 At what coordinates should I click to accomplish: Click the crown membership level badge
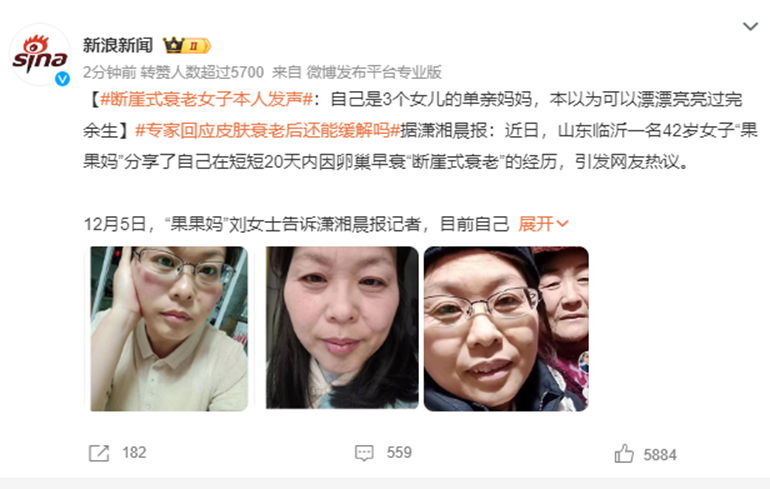(x=187, y=46)
